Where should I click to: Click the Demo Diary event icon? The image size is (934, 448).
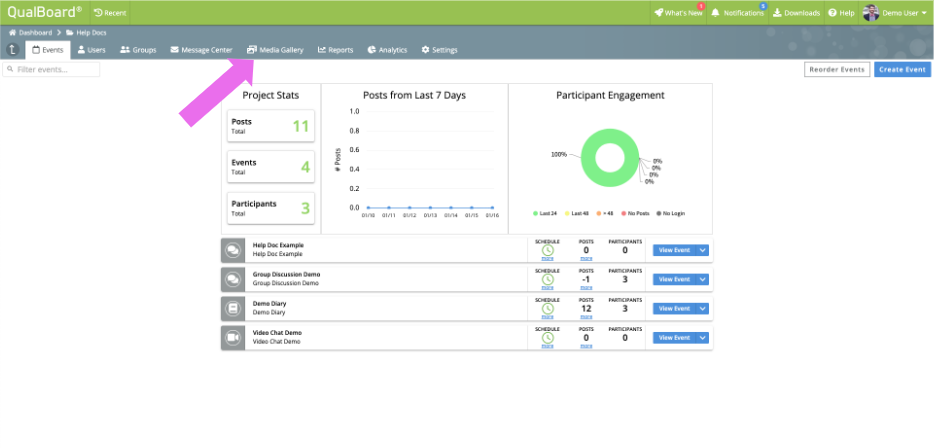[233, 308]
